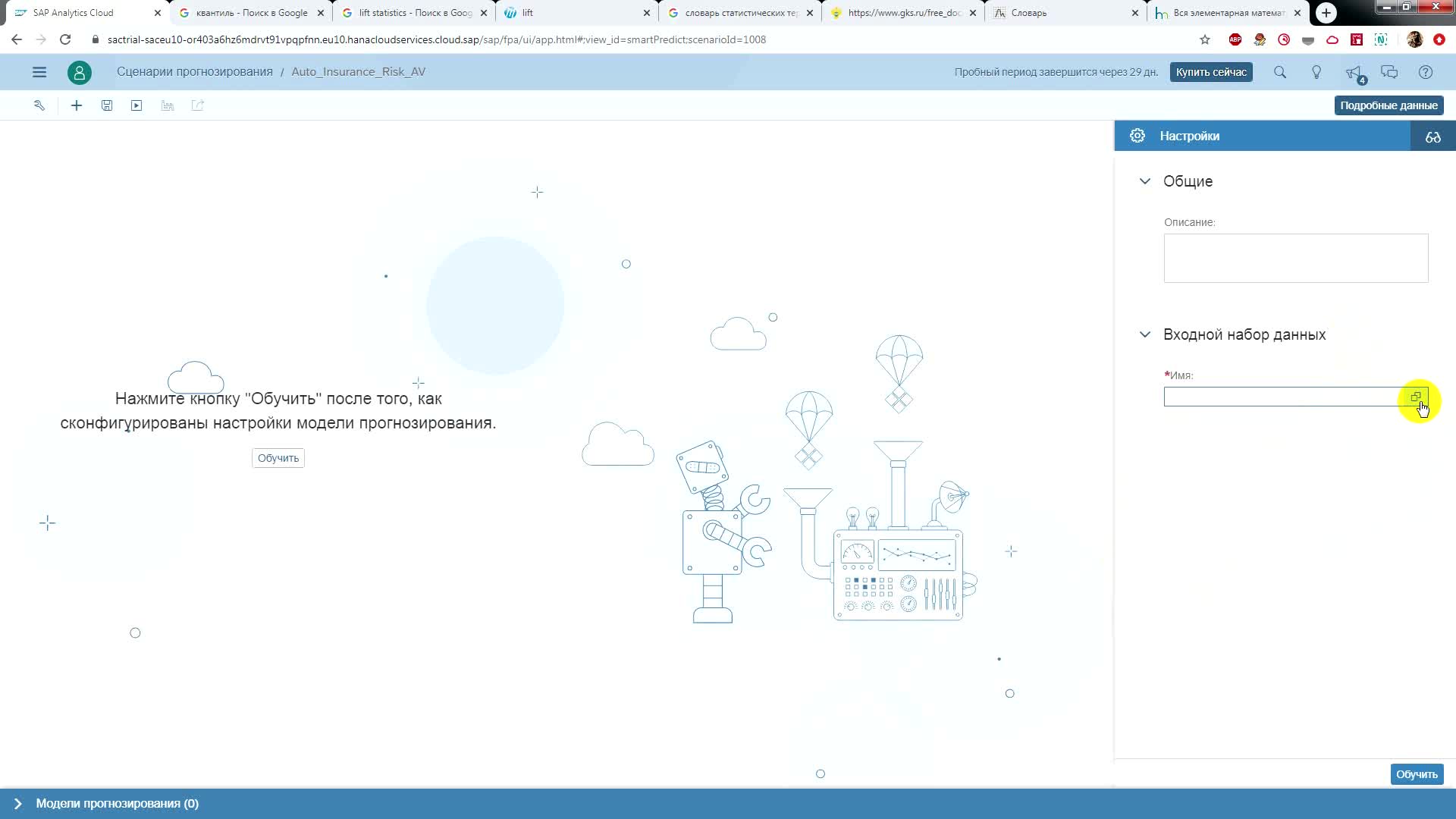The image size is (1456, 819).
Task: Open the help question mark icon
Action: coord(1426,72)
